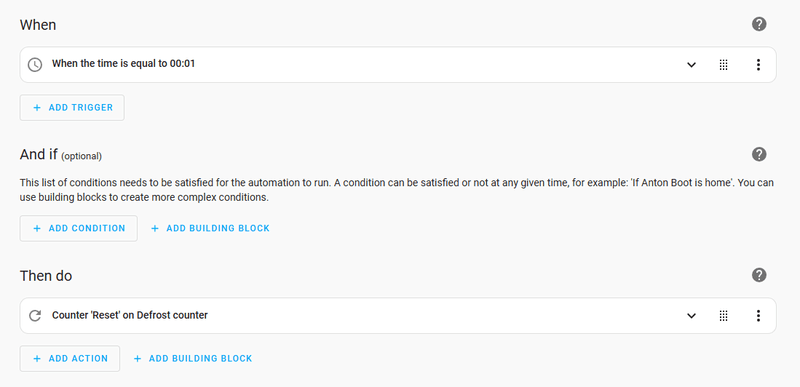The width and height of the screenshot is (800, 387).
Task: Open three-dot menu for Counter Reset action
Action: (758, 316)
